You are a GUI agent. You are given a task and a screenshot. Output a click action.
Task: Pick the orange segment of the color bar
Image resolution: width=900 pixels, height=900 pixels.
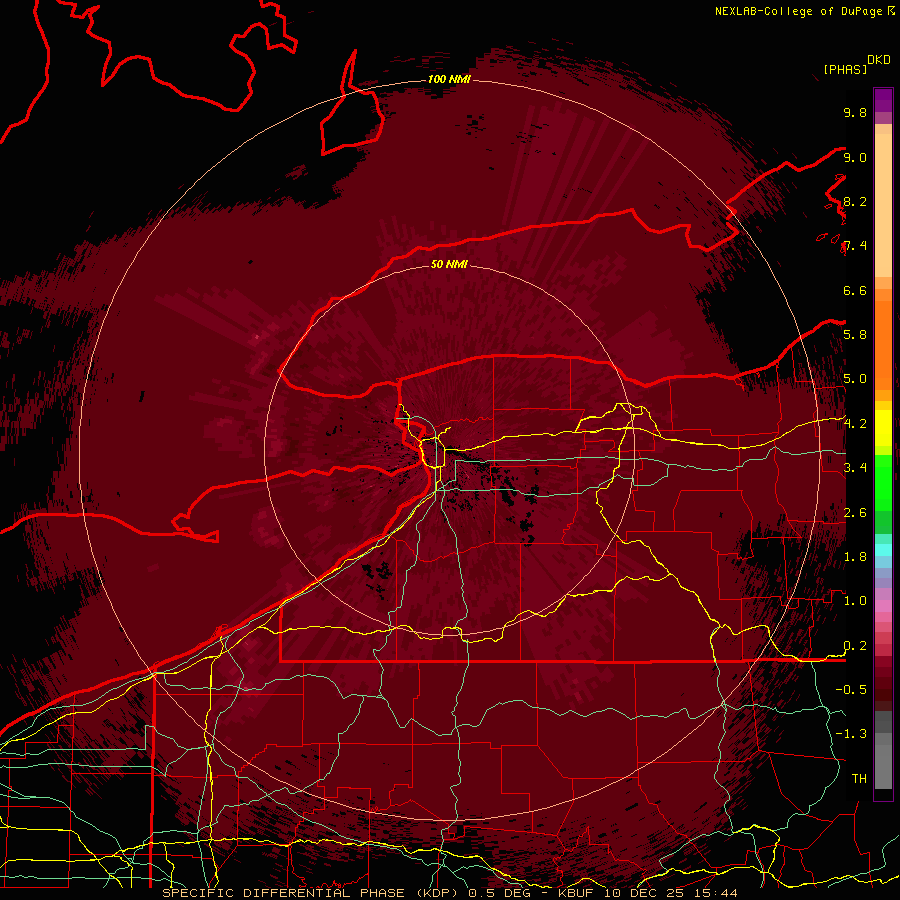(x=883, y=344)
